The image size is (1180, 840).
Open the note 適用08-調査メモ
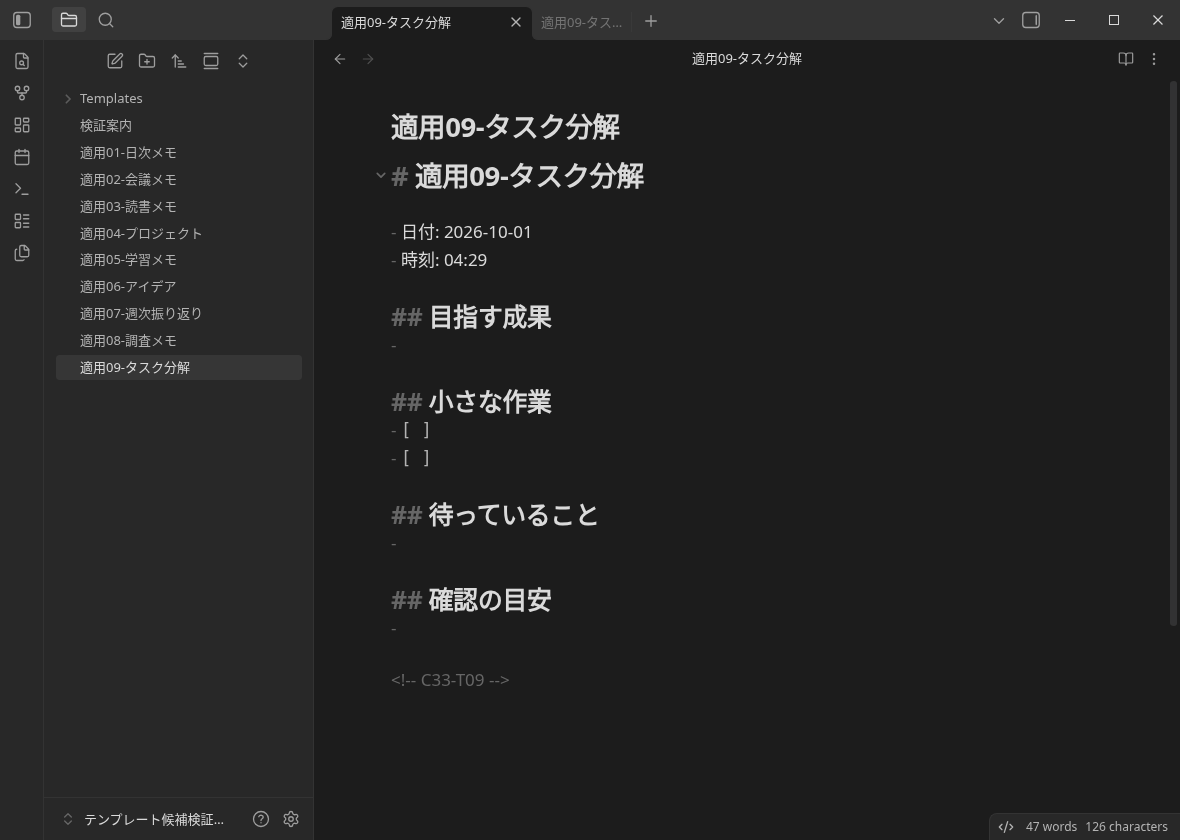pos(179,341)
